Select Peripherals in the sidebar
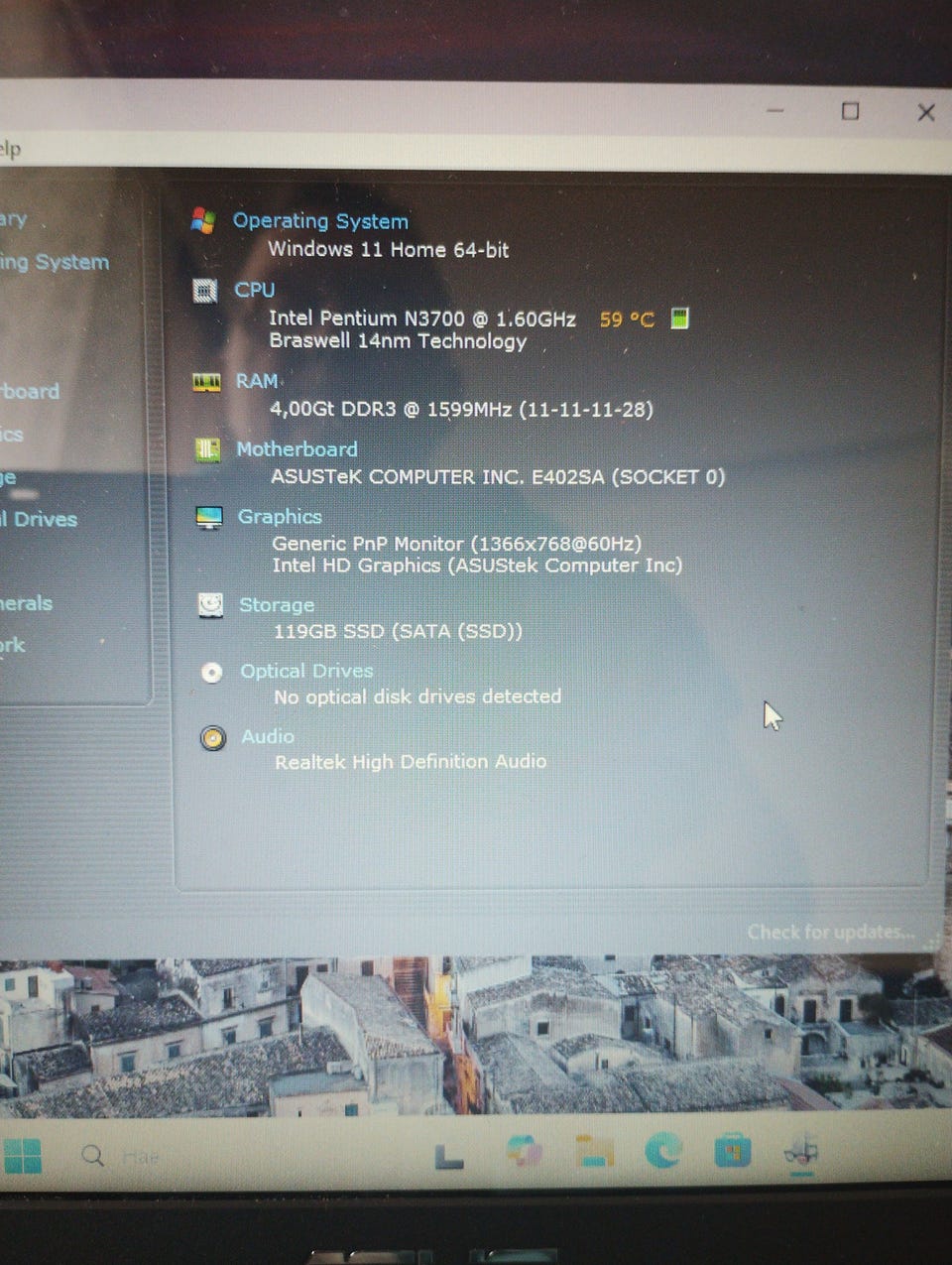This screenshot has width=952, height=1265. click(27, 603)
